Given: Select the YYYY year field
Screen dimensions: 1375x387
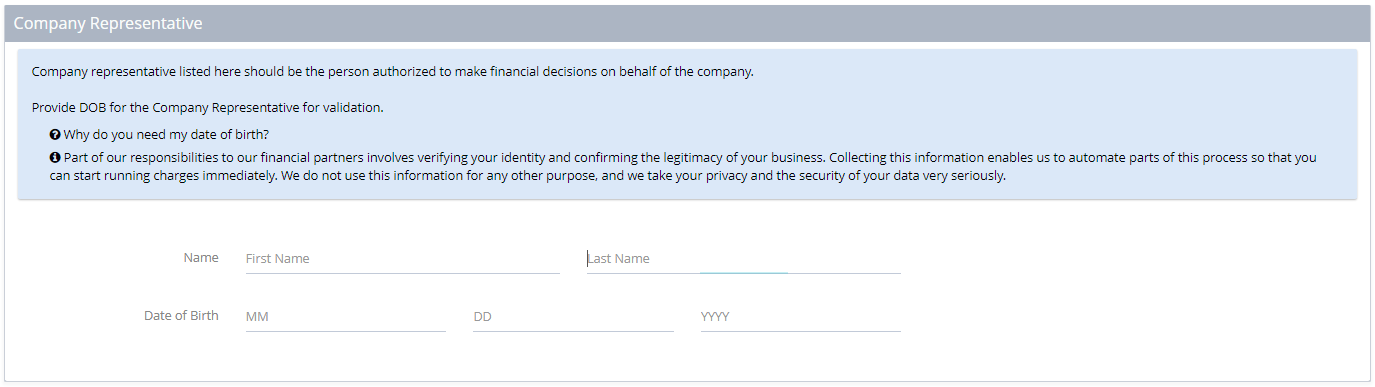Looking at the screenshot, I should tap(800, 316).
